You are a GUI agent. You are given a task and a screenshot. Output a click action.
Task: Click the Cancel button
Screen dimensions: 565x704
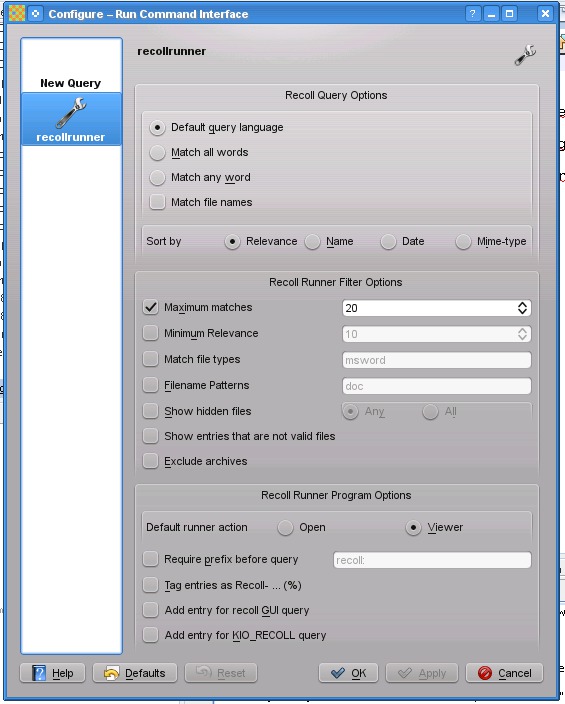click(504, 673)
